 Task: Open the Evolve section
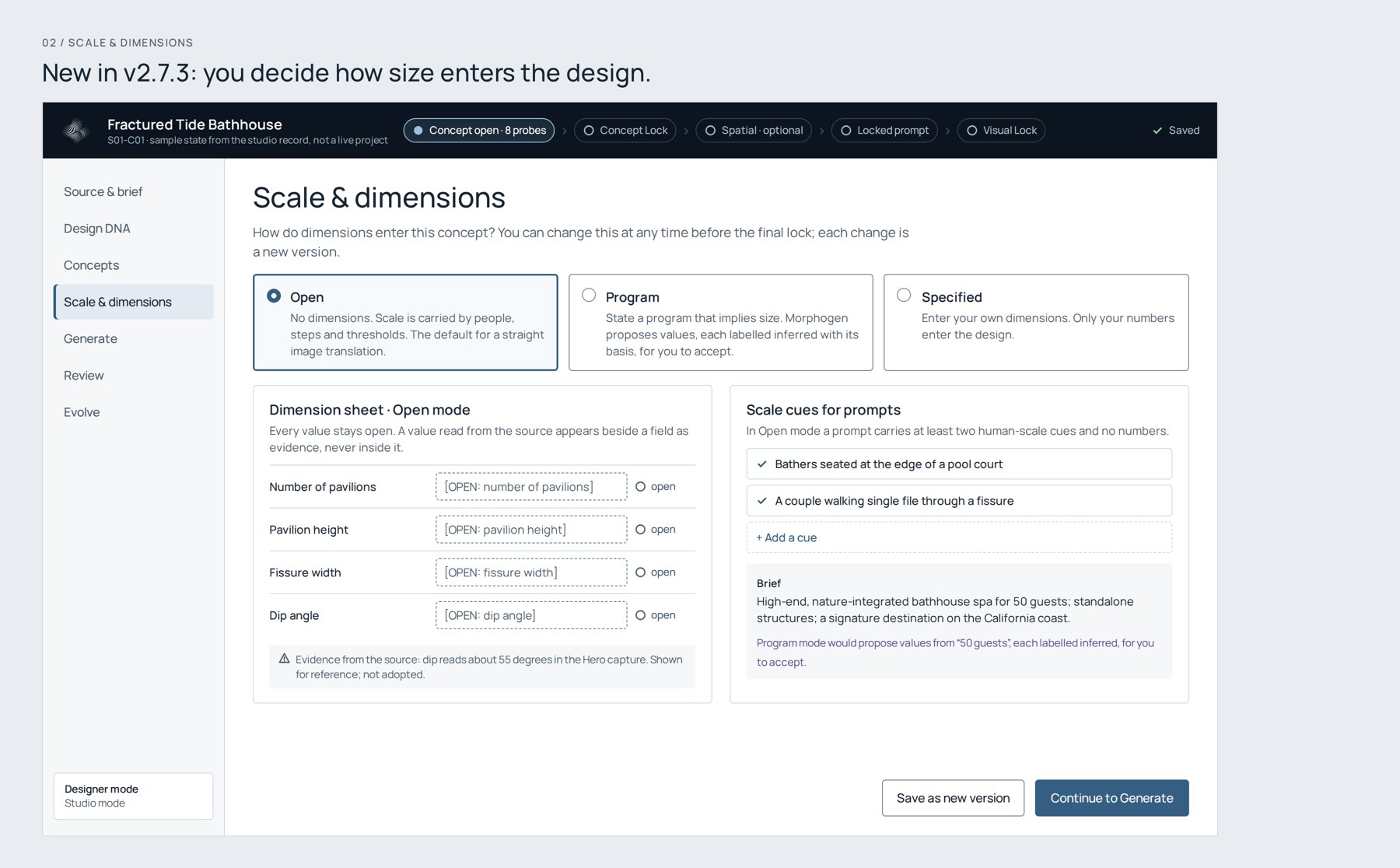click(x=133, y=412)
